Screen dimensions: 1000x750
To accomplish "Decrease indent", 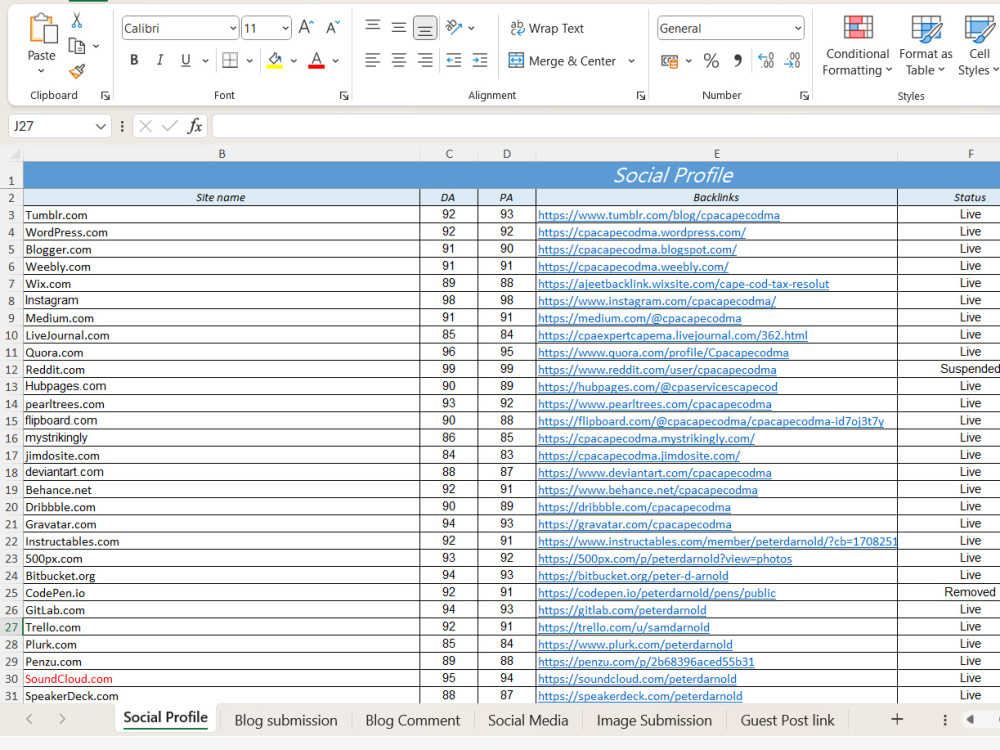I will pos(453,60).
